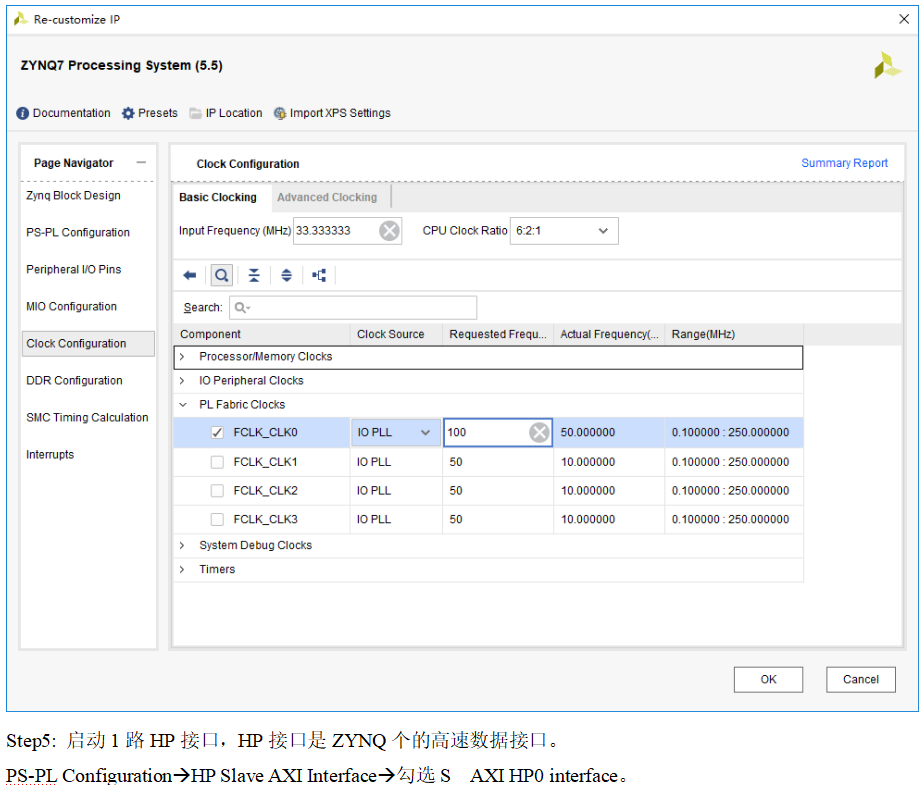This screenshot has width=923, height=785.
Task: Expand the IO Peripheral Clocks group
Action: point(182,381)
